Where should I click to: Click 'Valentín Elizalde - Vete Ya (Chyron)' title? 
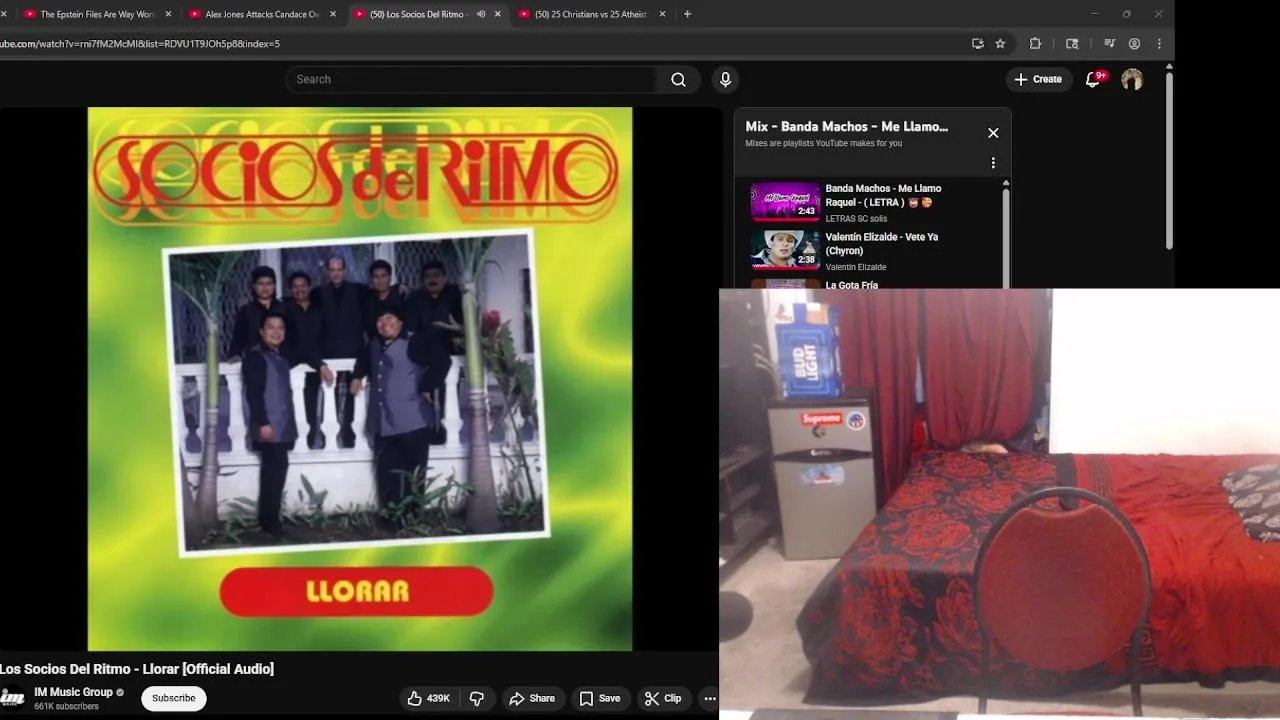881,244
